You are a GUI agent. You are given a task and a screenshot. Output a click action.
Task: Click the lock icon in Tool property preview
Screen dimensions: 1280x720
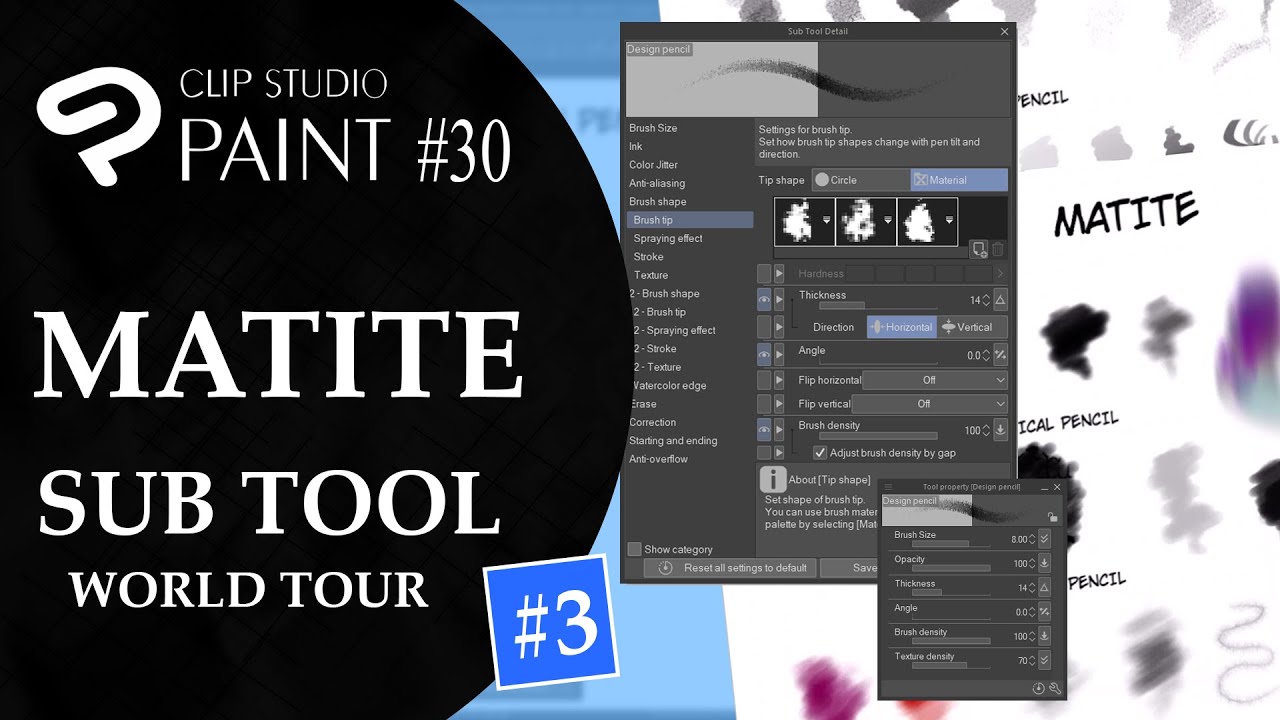1051,516
